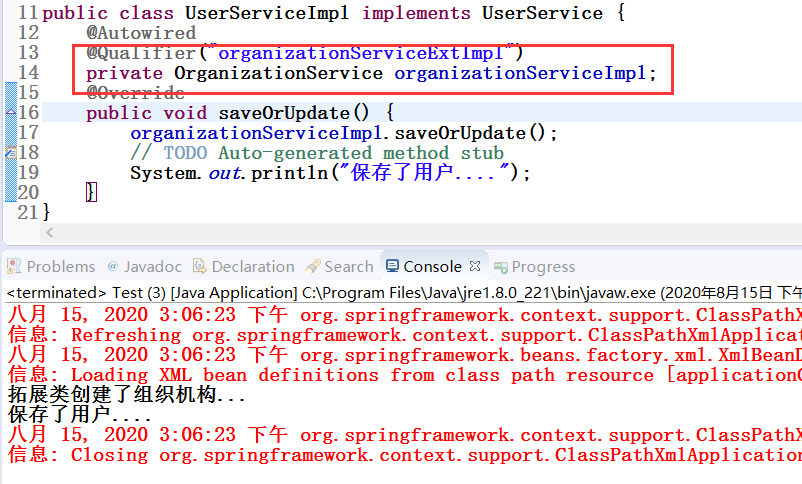802x484 pixels.
Task: Click the UserService interface name on line 11
Action: pos(542,13)
